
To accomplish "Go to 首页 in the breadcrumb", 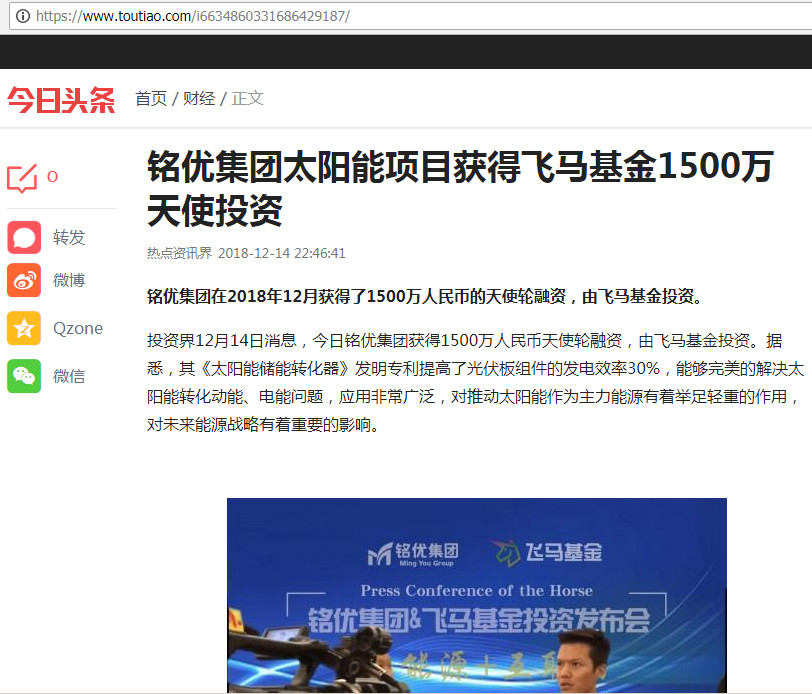I will (x=151, y=98).
